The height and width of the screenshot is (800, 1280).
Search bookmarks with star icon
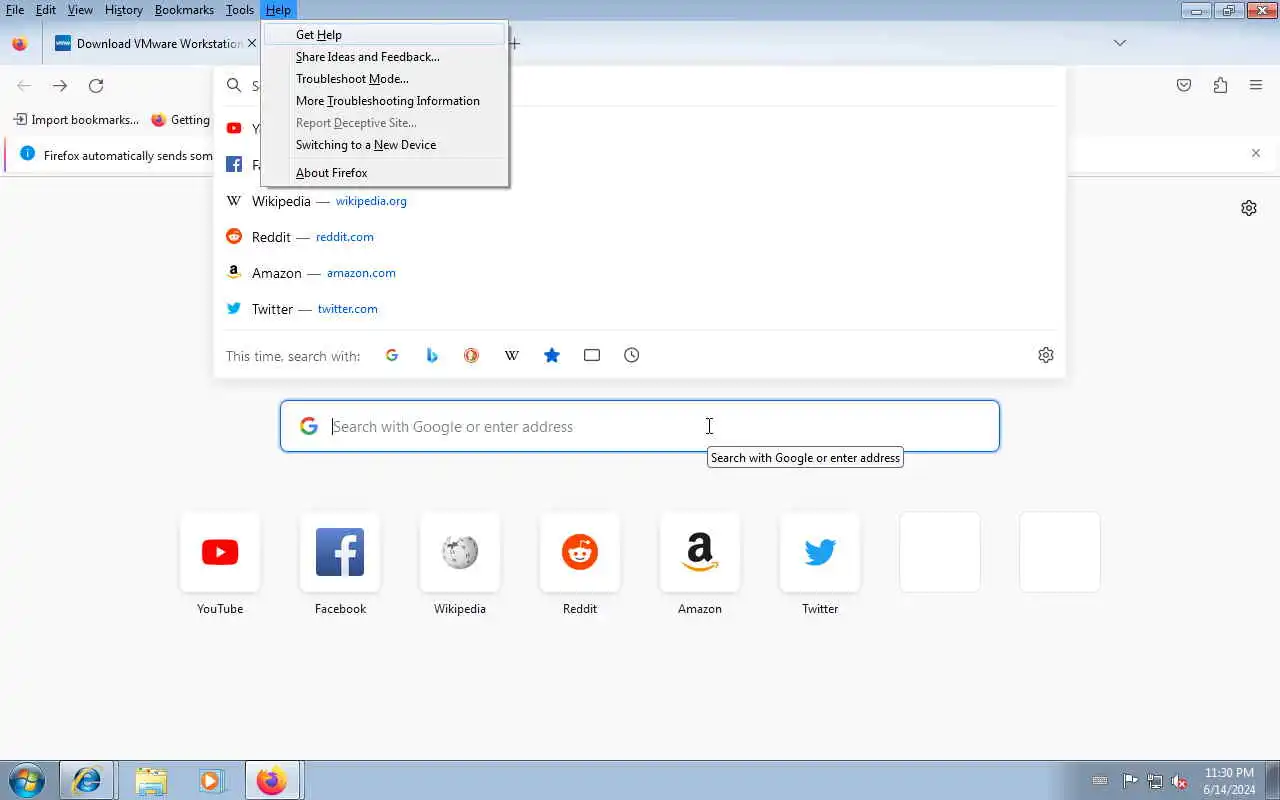point(552,355)
